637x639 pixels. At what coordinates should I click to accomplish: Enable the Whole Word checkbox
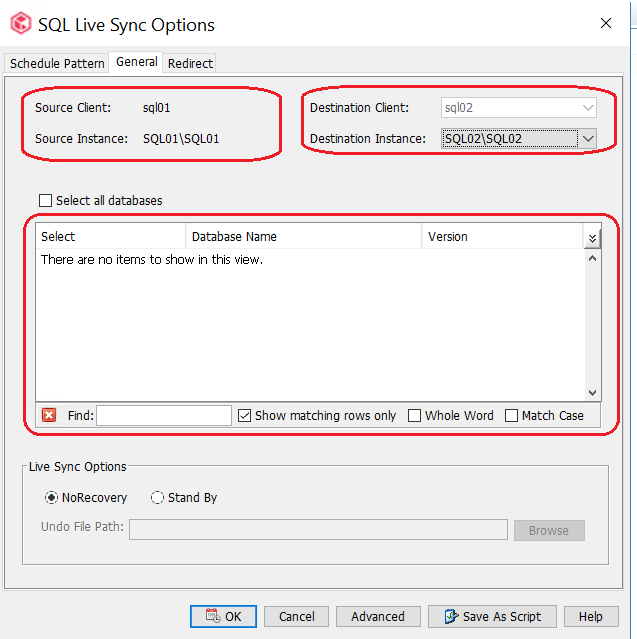click(414, 416)
